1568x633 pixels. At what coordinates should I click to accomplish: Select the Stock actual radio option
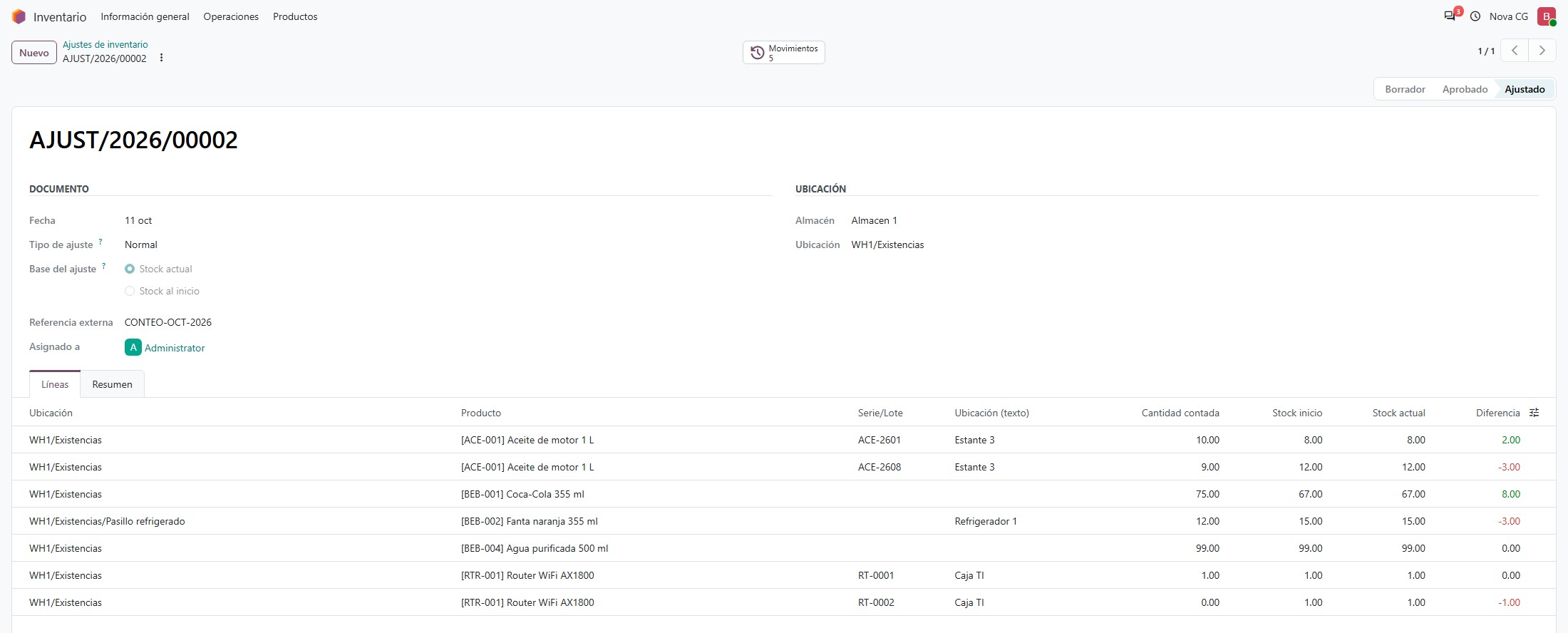pyautogui.click(x=130, y=269)
